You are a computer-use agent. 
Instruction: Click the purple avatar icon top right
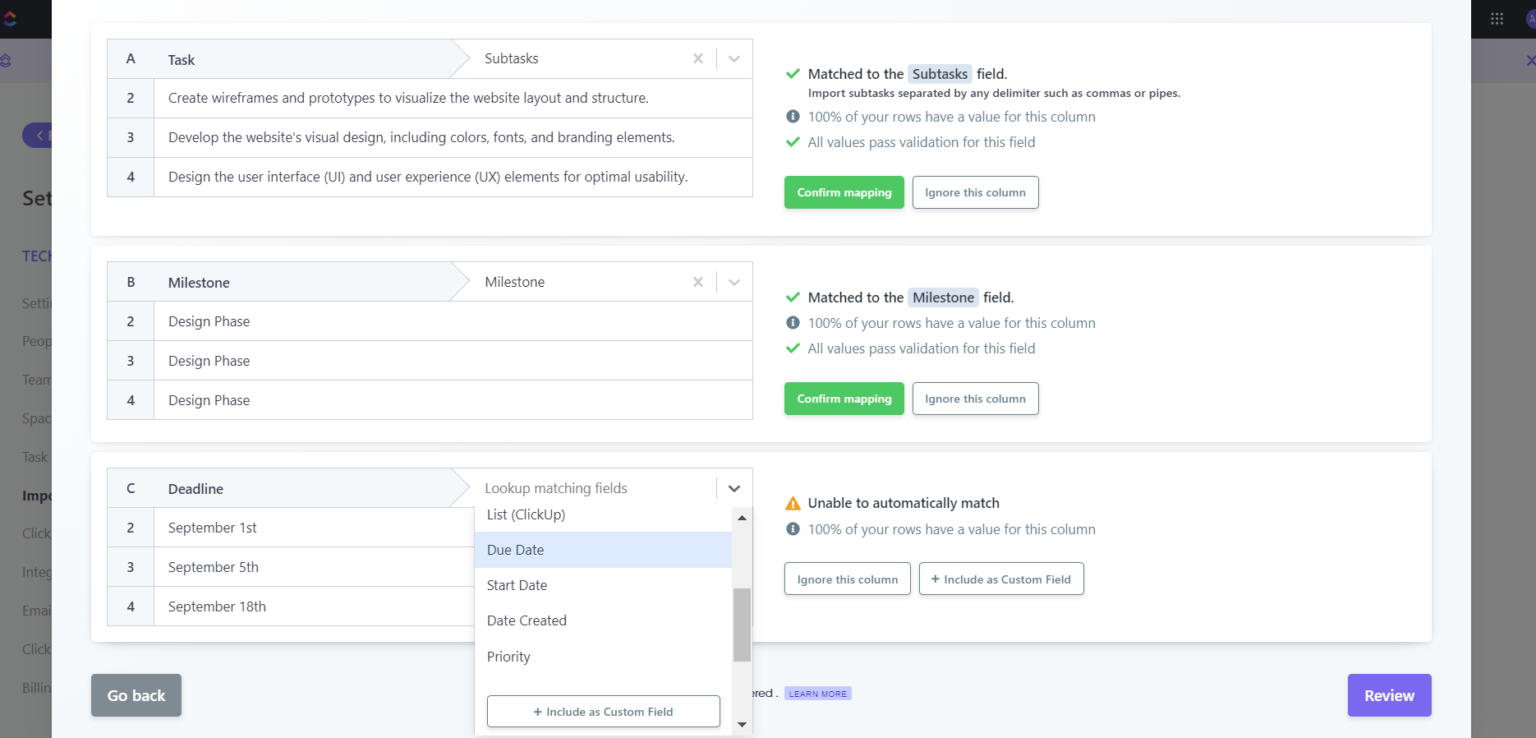[1530, 18]
